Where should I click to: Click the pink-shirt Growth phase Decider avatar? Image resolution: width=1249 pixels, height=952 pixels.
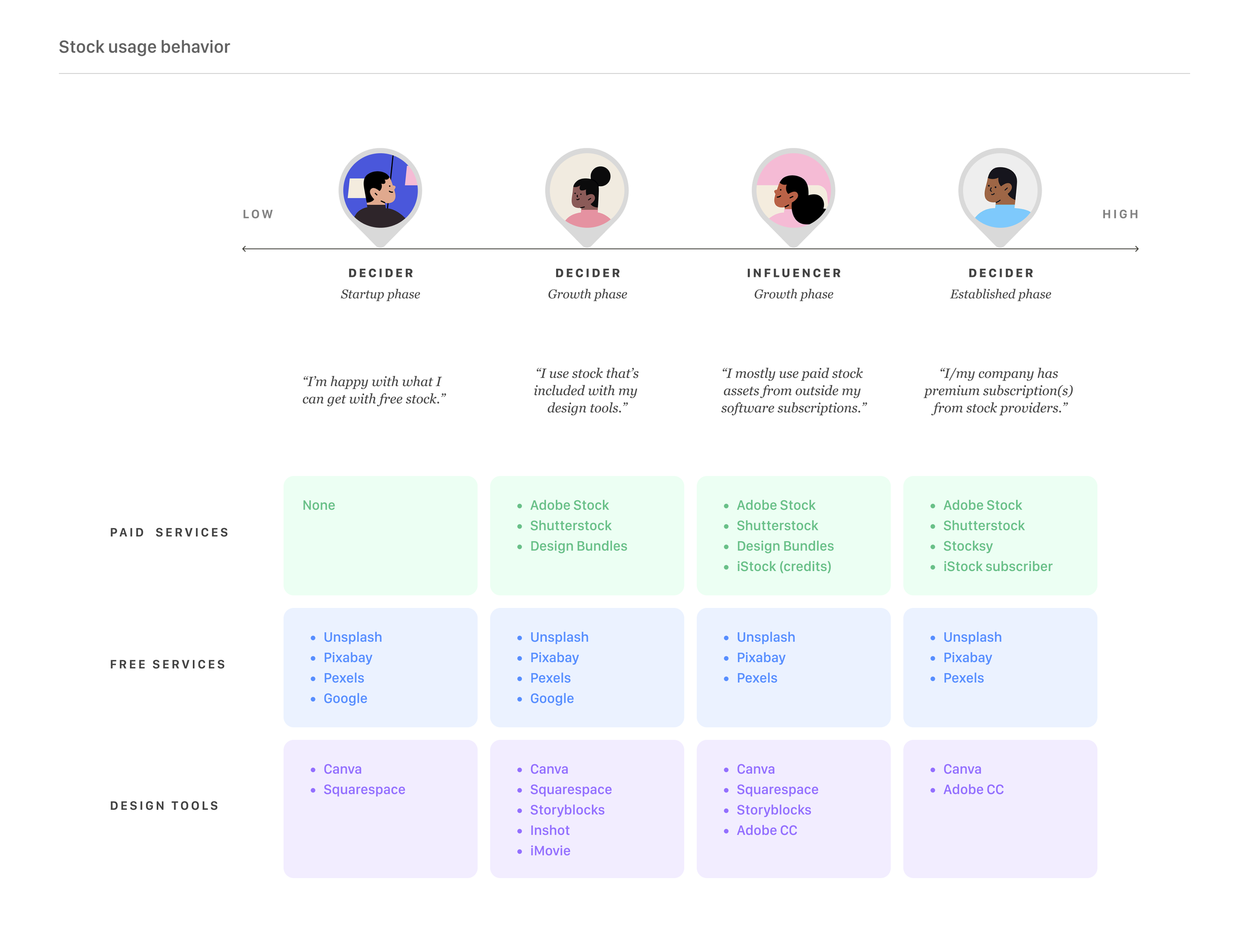[587, 190]
